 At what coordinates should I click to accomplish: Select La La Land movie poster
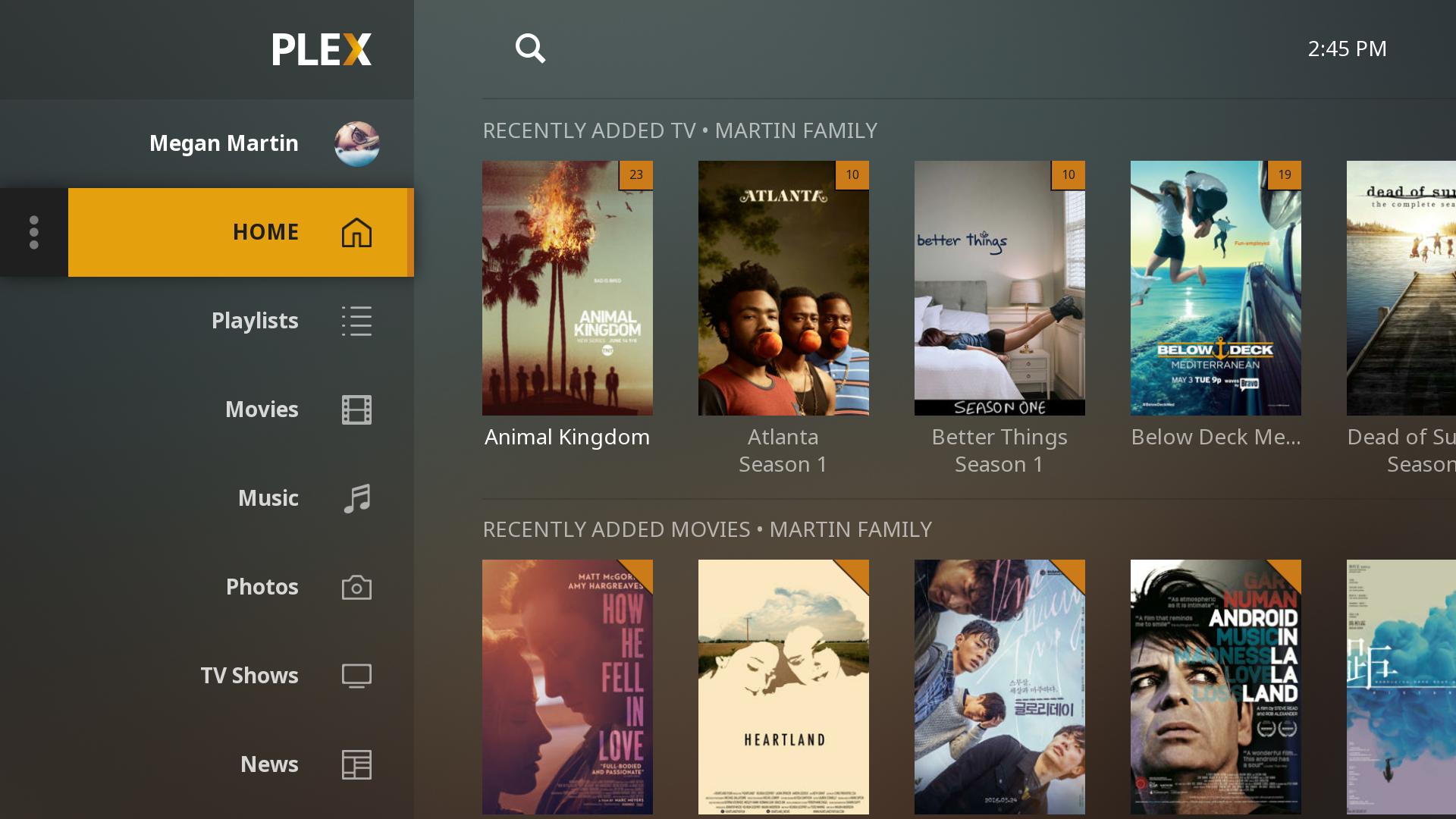tap(1215, 686)
